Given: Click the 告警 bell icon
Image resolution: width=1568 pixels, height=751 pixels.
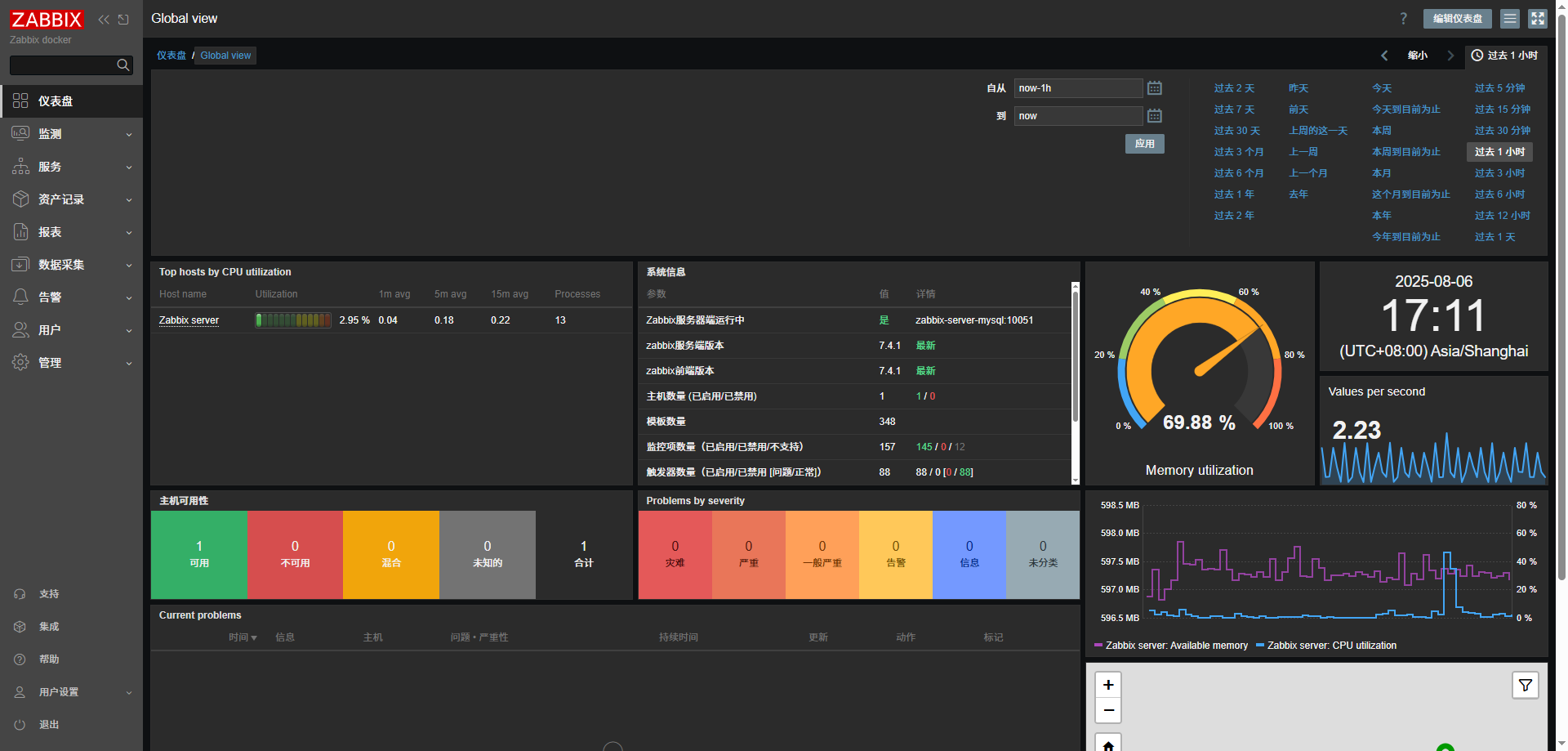Looking at the screenshot, I should coord(20,297).
